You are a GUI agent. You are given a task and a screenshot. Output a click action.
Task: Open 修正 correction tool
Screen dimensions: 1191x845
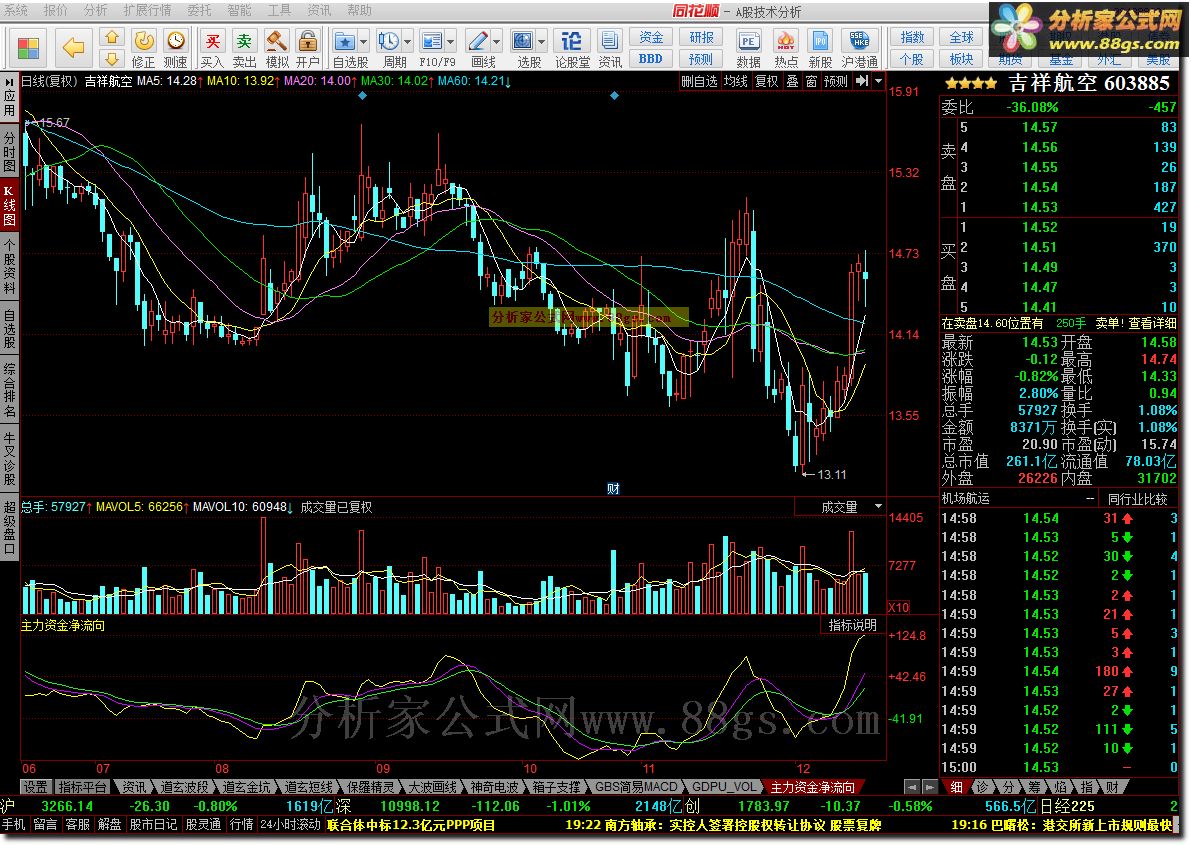(x=144, y=49)
